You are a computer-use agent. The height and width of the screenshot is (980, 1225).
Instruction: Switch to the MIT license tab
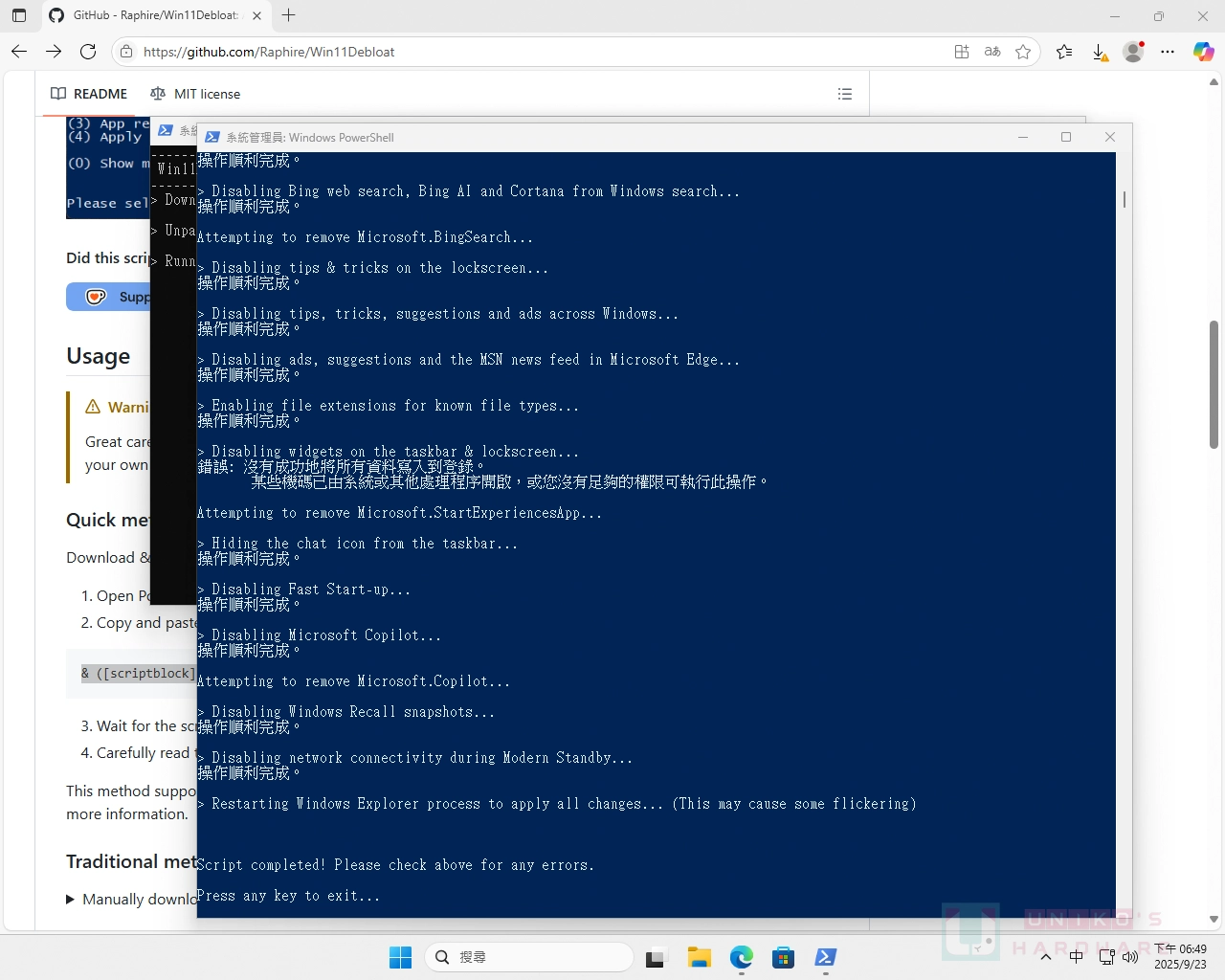tap(195, 94)
